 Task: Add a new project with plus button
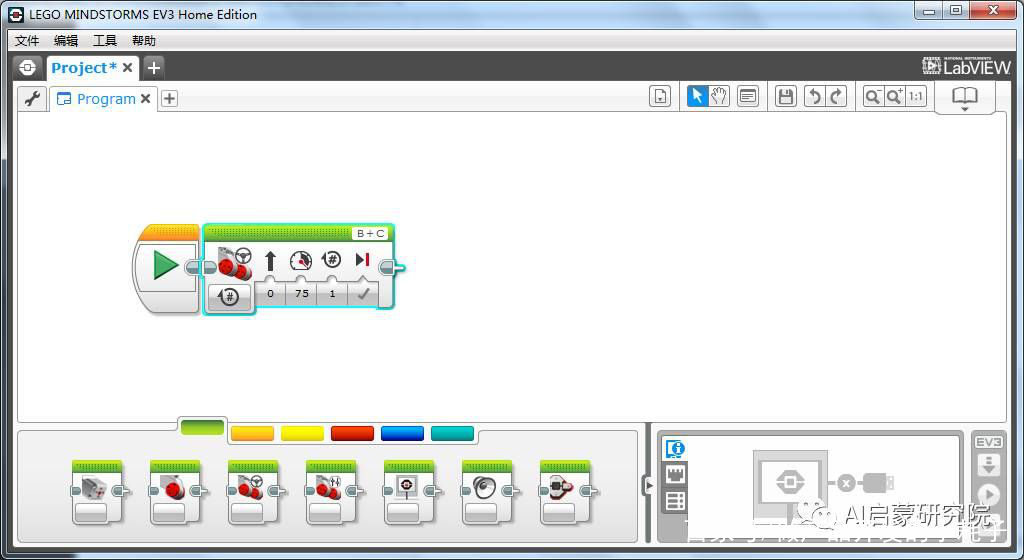(x=153, y=68)
